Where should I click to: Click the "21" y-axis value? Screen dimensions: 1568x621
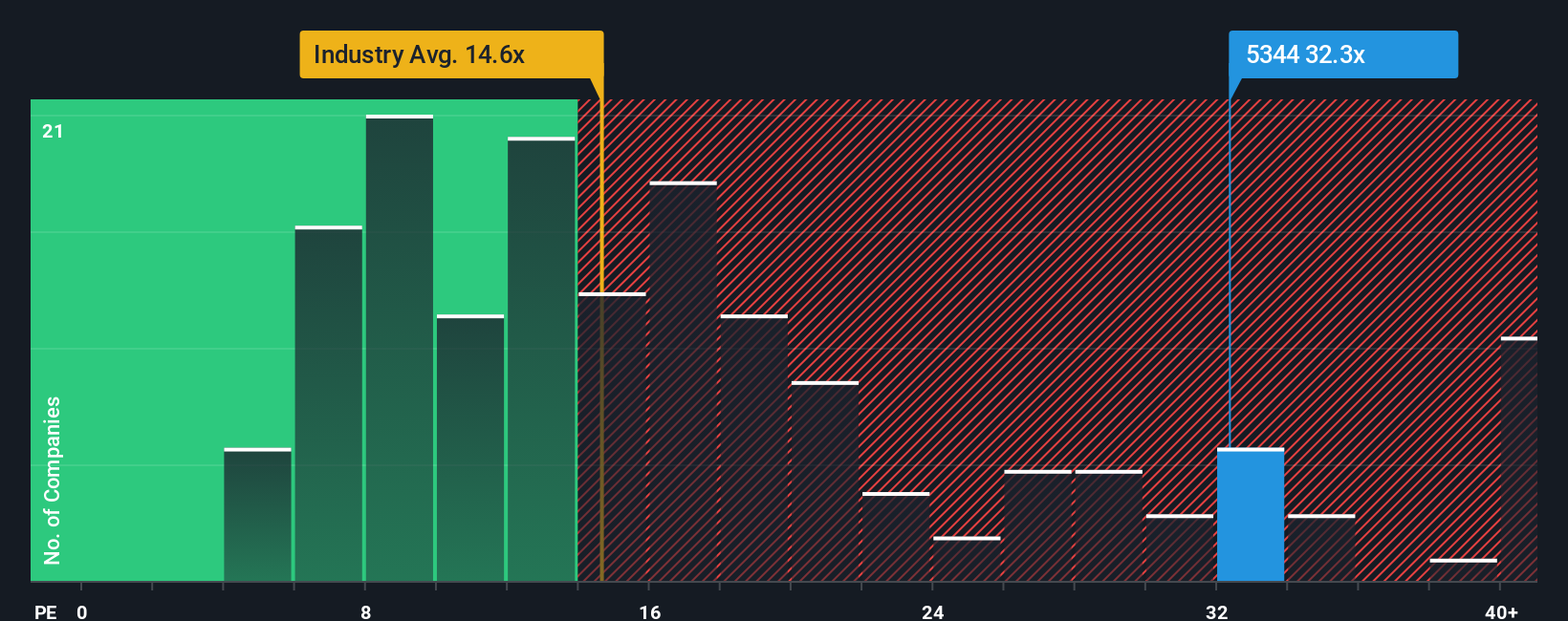53,132
